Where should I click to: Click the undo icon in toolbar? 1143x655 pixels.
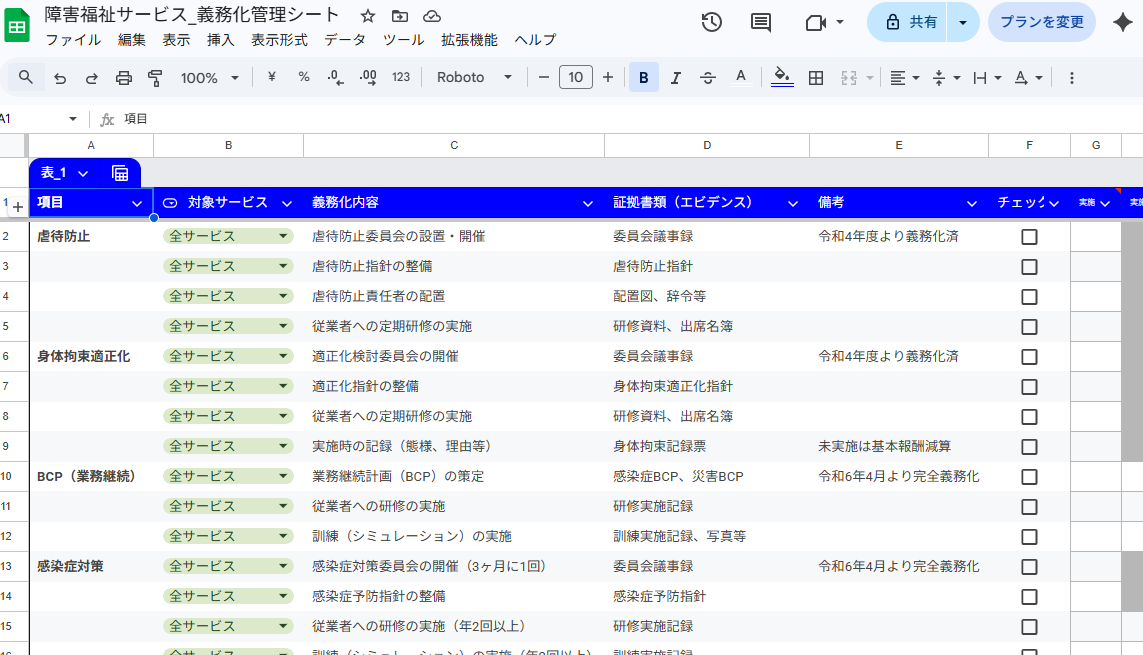(x=60, y=78)
